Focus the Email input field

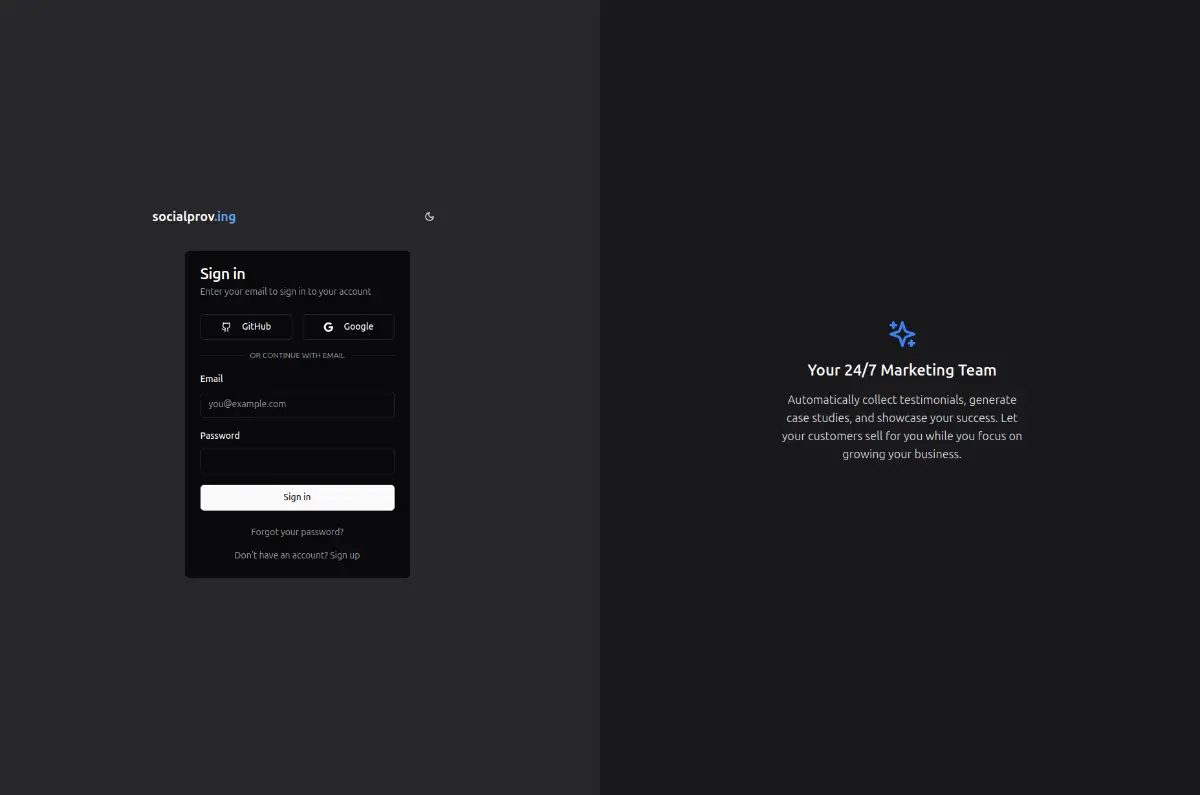coord(297,404)
